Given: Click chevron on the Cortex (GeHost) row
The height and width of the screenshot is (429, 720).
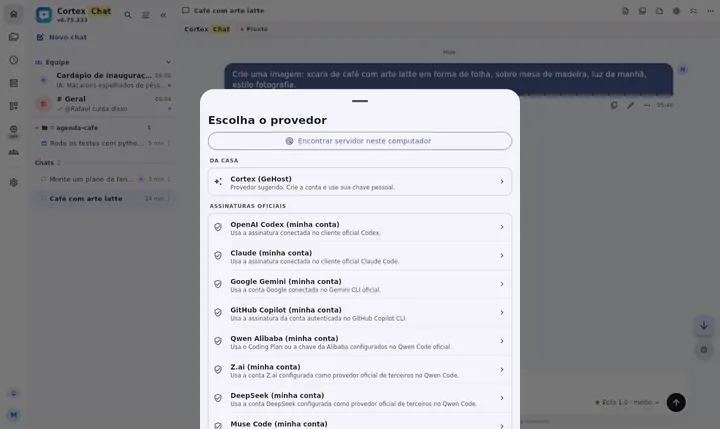Looking at the screenshot, I should point(502,182).
